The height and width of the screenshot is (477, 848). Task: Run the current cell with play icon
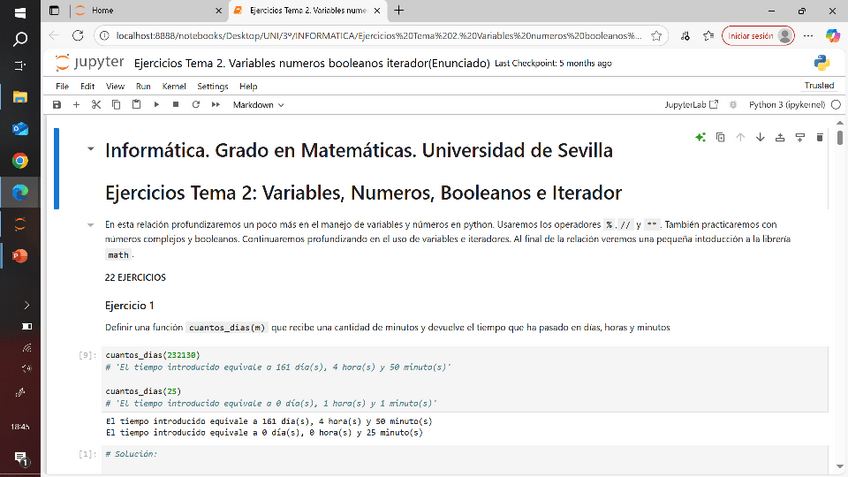click(156, 104)
